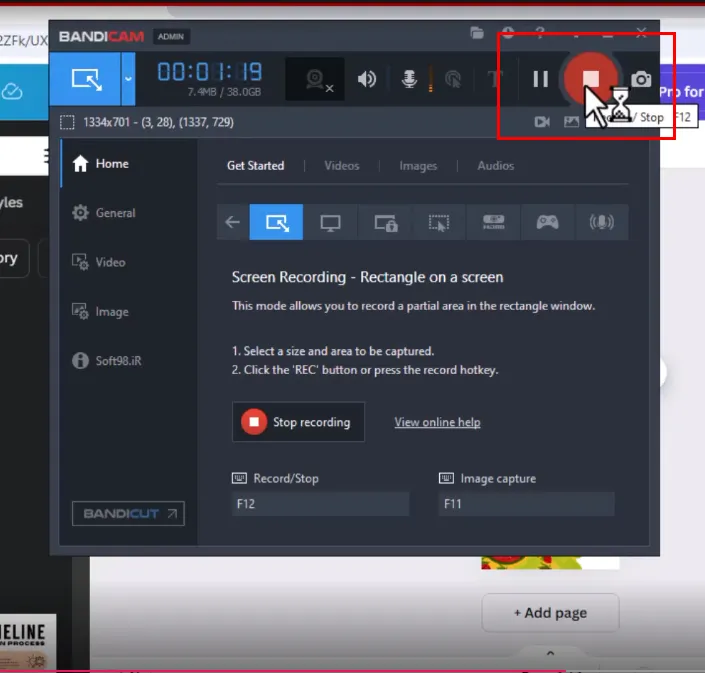Mute the speaker sound icon
Image resolution: width=705 pixels, height=673 pixels.
click(x=367, y=80)
